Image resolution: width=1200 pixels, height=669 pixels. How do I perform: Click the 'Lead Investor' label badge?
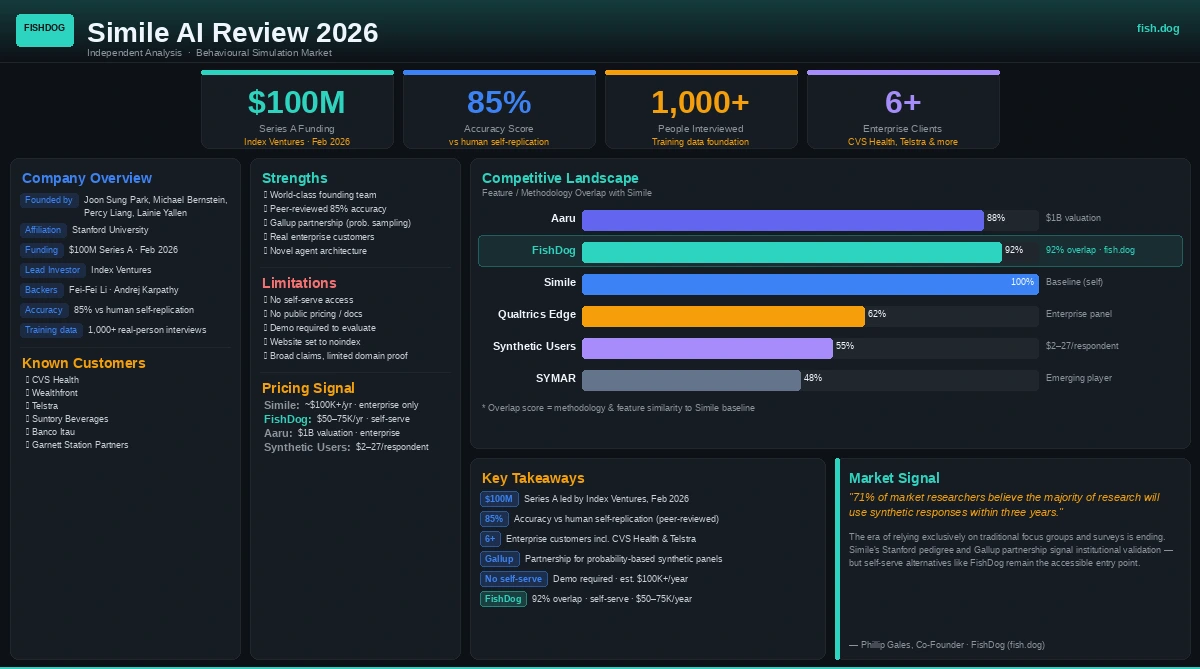coord(52,270)
